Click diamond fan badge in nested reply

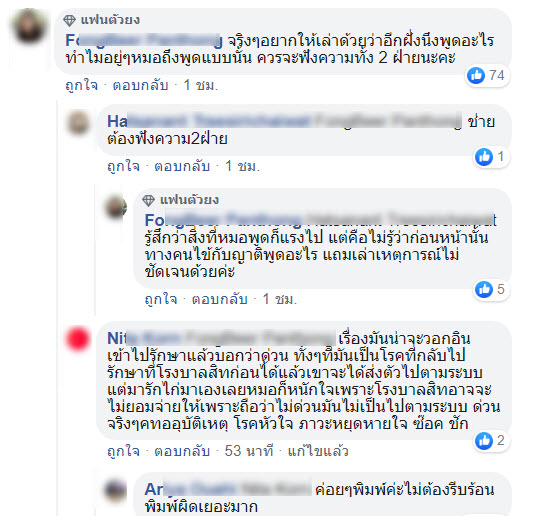(149, 200)
